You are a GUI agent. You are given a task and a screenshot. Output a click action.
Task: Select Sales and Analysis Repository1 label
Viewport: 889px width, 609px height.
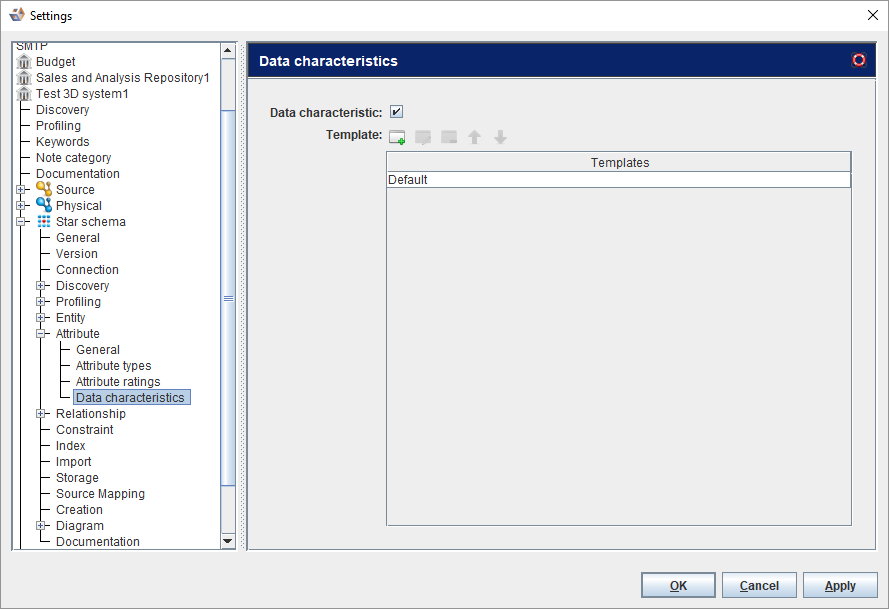[122, 77]
